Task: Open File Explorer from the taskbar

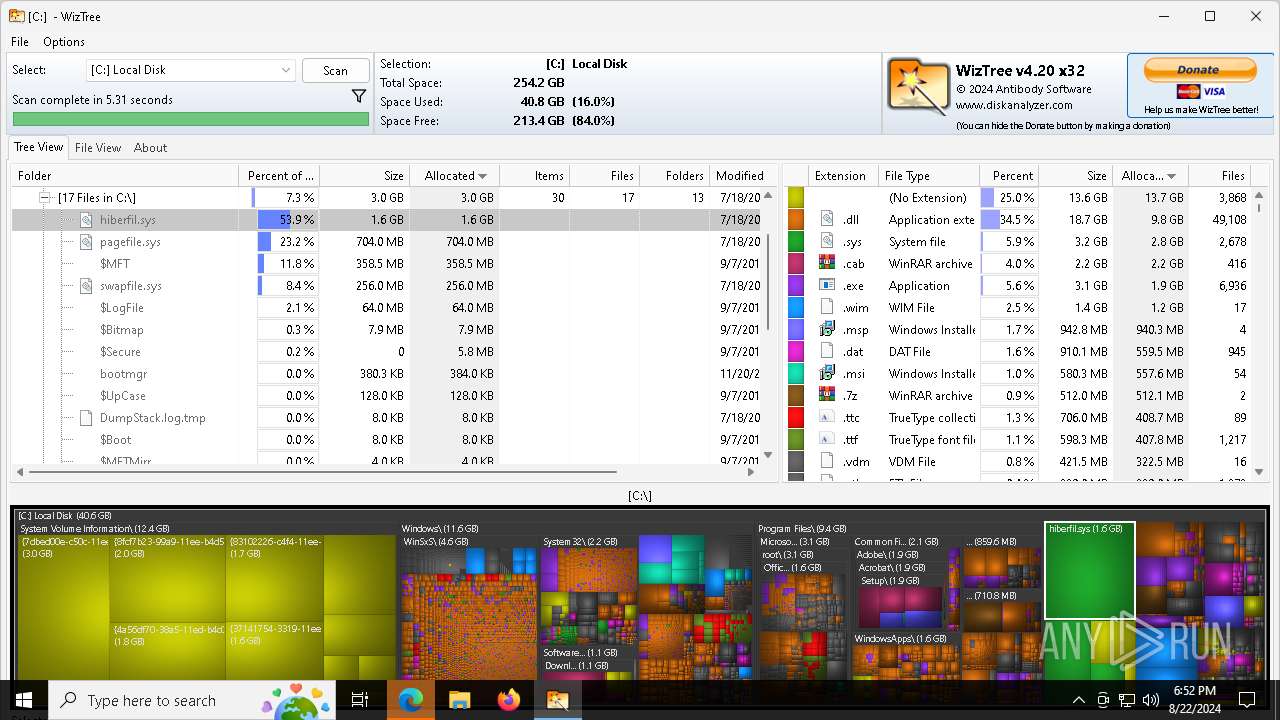Action: coord(459,700)
